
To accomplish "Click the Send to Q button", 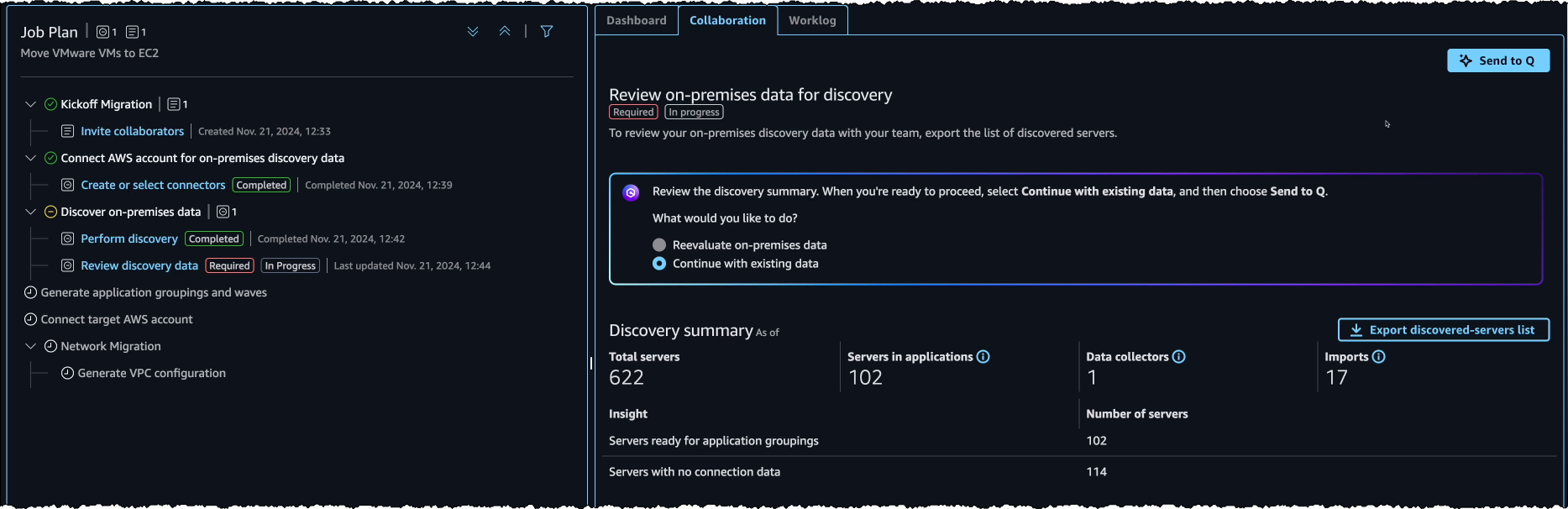I will pos(1498,60).
